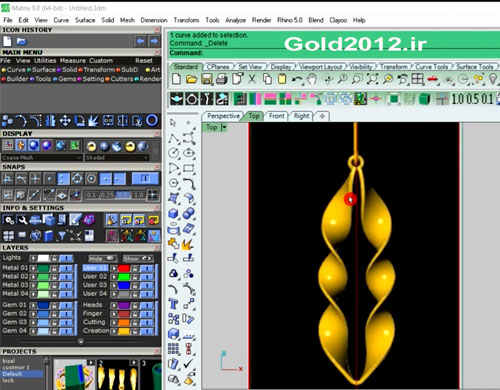The height and width of the screenshot is (390, 500).
Task: Click the Save disk icon in Standard toolbar
Action: tap(206, 79)
